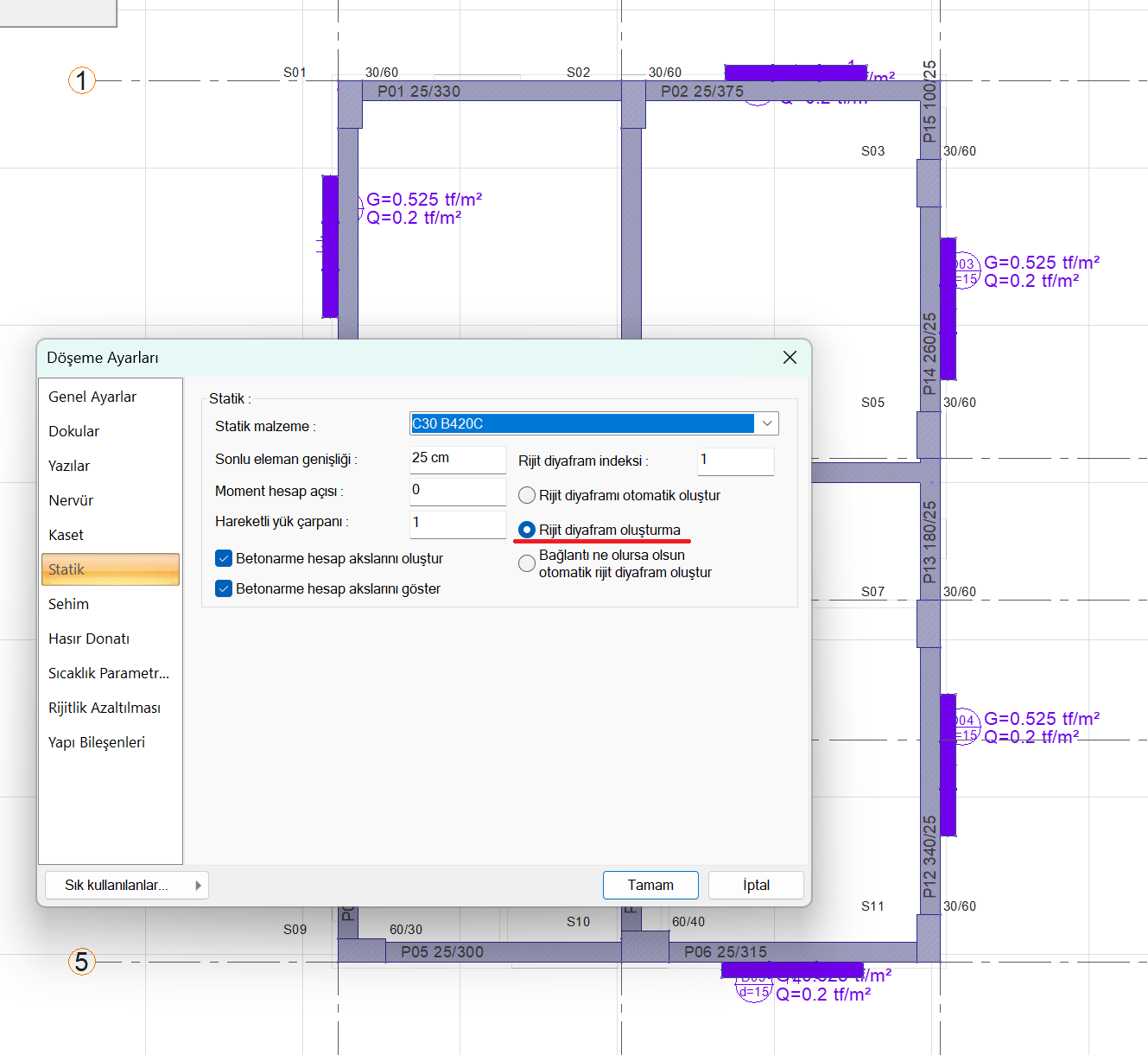
Task: Select Dokular in the settings list
Action: click(x=74, y=431)
